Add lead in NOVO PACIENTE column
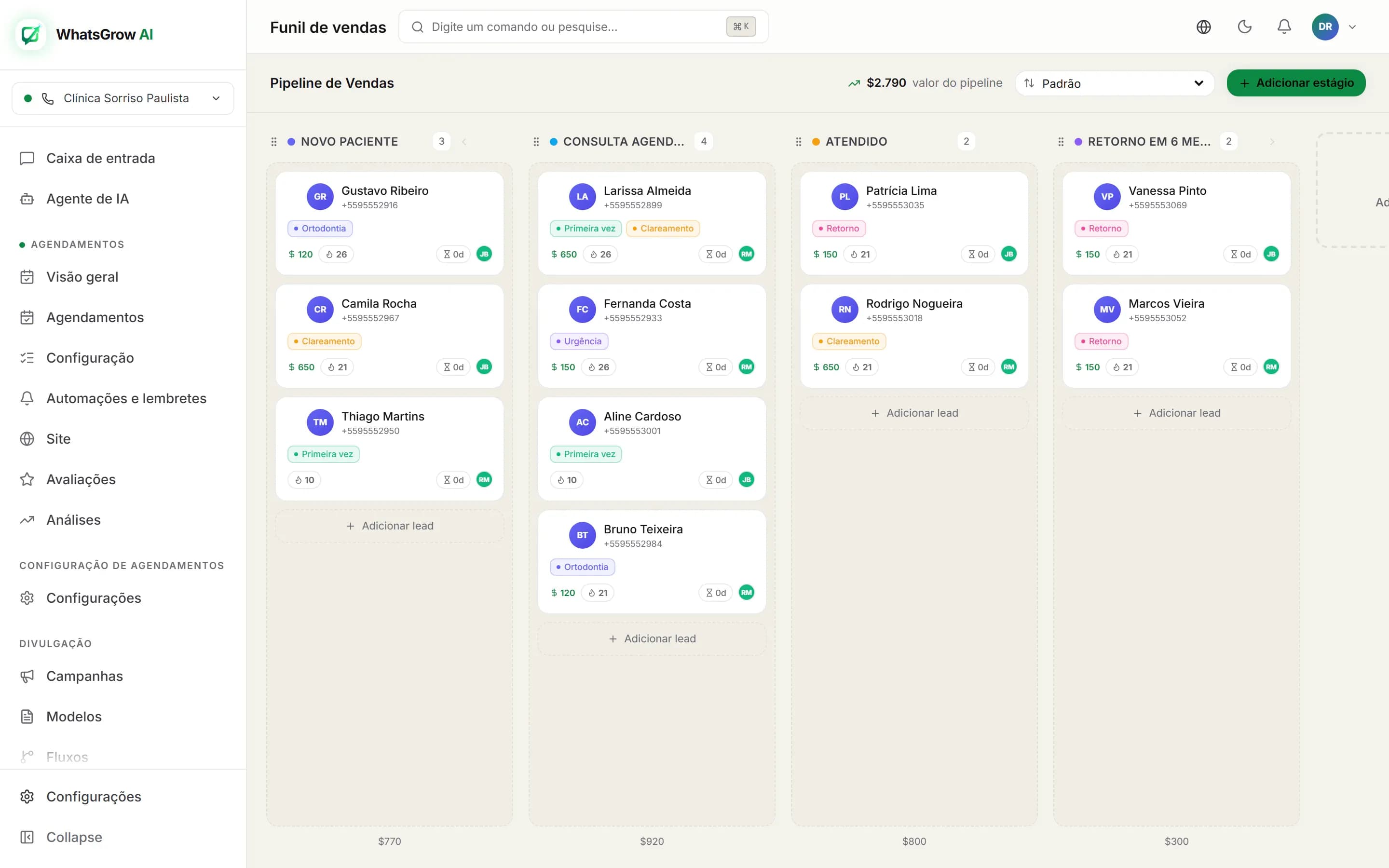 (390, 526)
